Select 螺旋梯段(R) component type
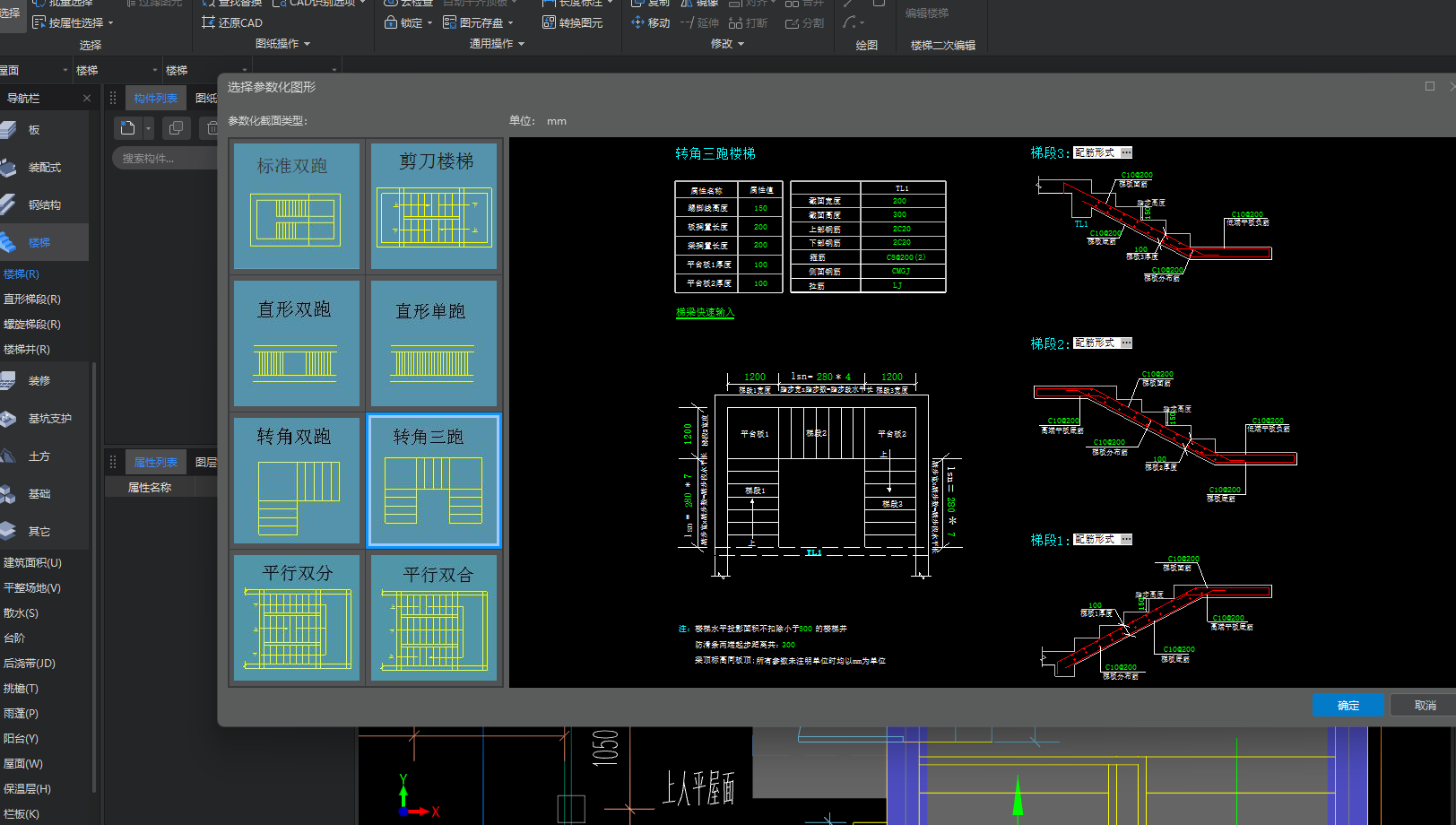Screen dimensions: 1456x825 pyautogui.click(x=32, y=325)
